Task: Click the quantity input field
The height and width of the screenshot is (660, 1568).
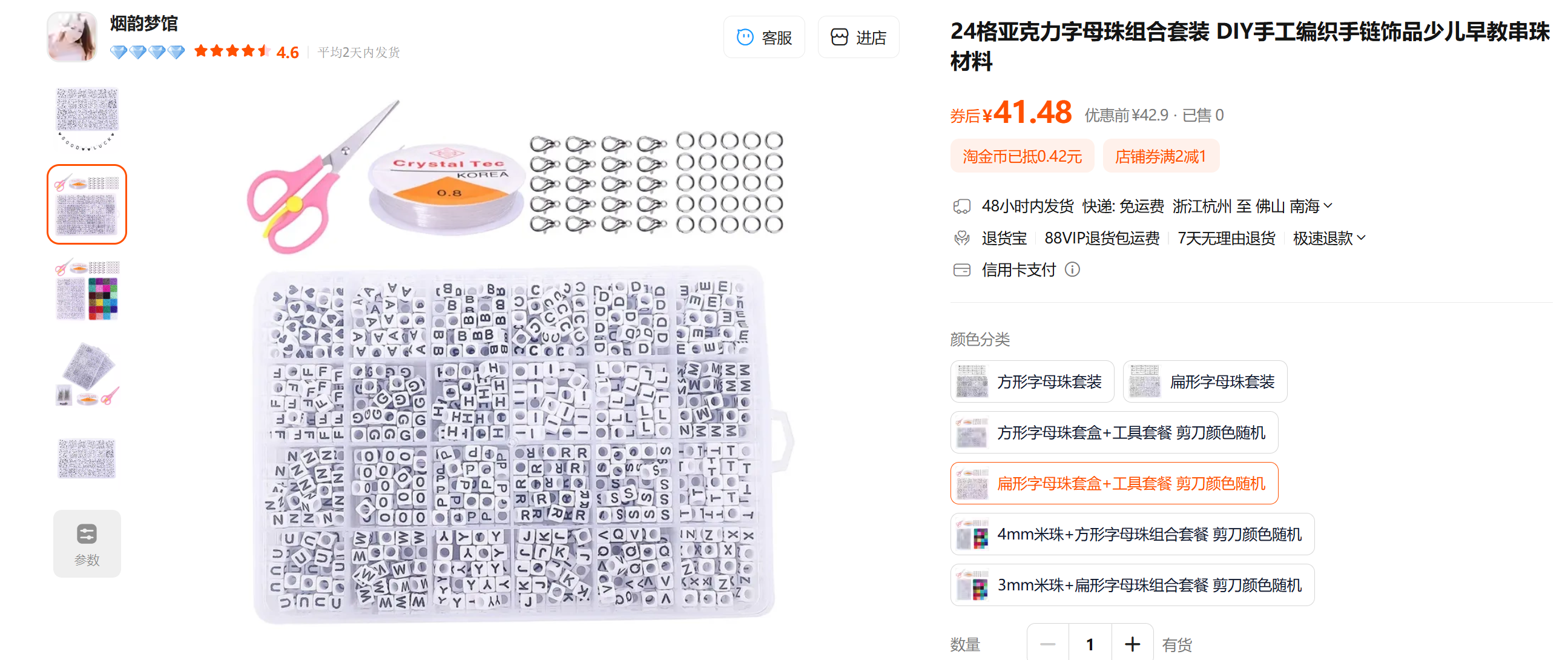Action: (1090, 644)
